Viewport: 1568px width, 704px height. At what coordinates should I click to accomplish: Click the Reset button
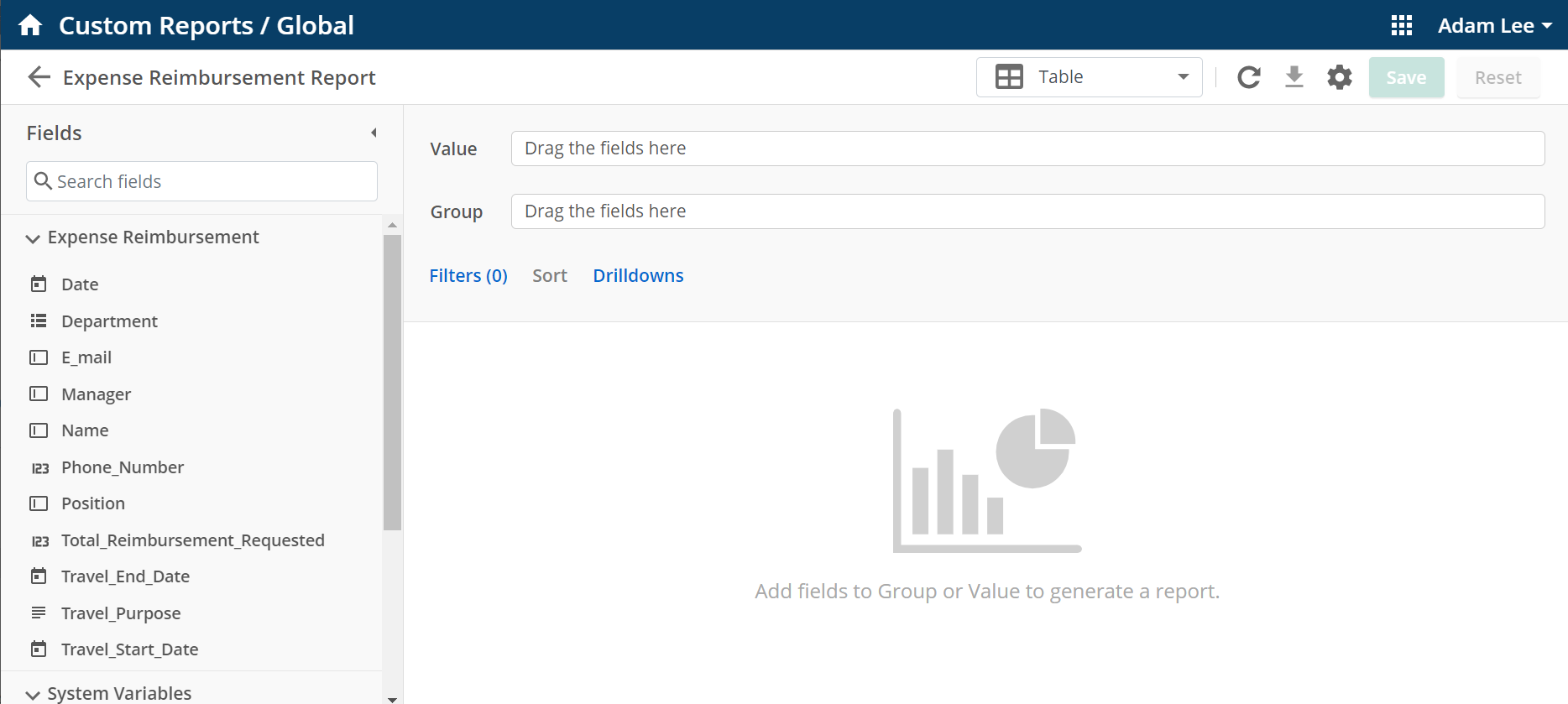coord(1497,77)
